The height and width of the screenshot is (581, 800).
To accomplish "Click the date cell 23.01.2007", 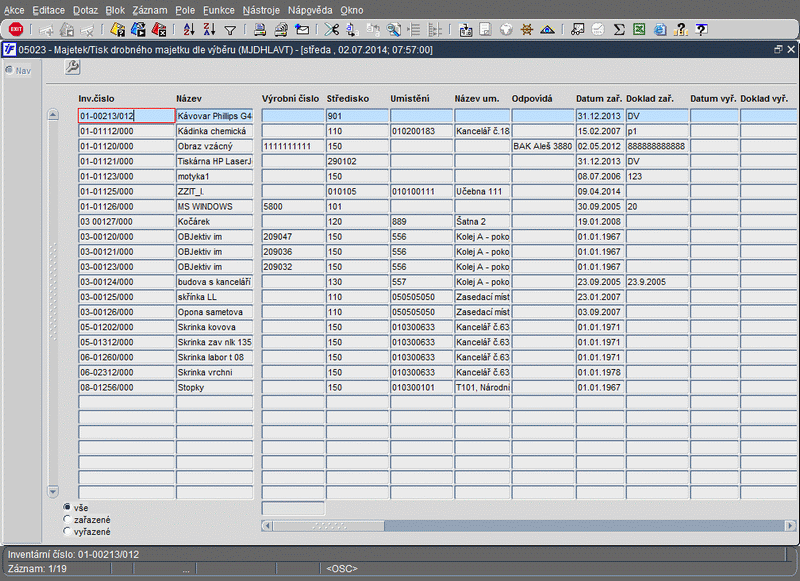I will pos(600,297).
